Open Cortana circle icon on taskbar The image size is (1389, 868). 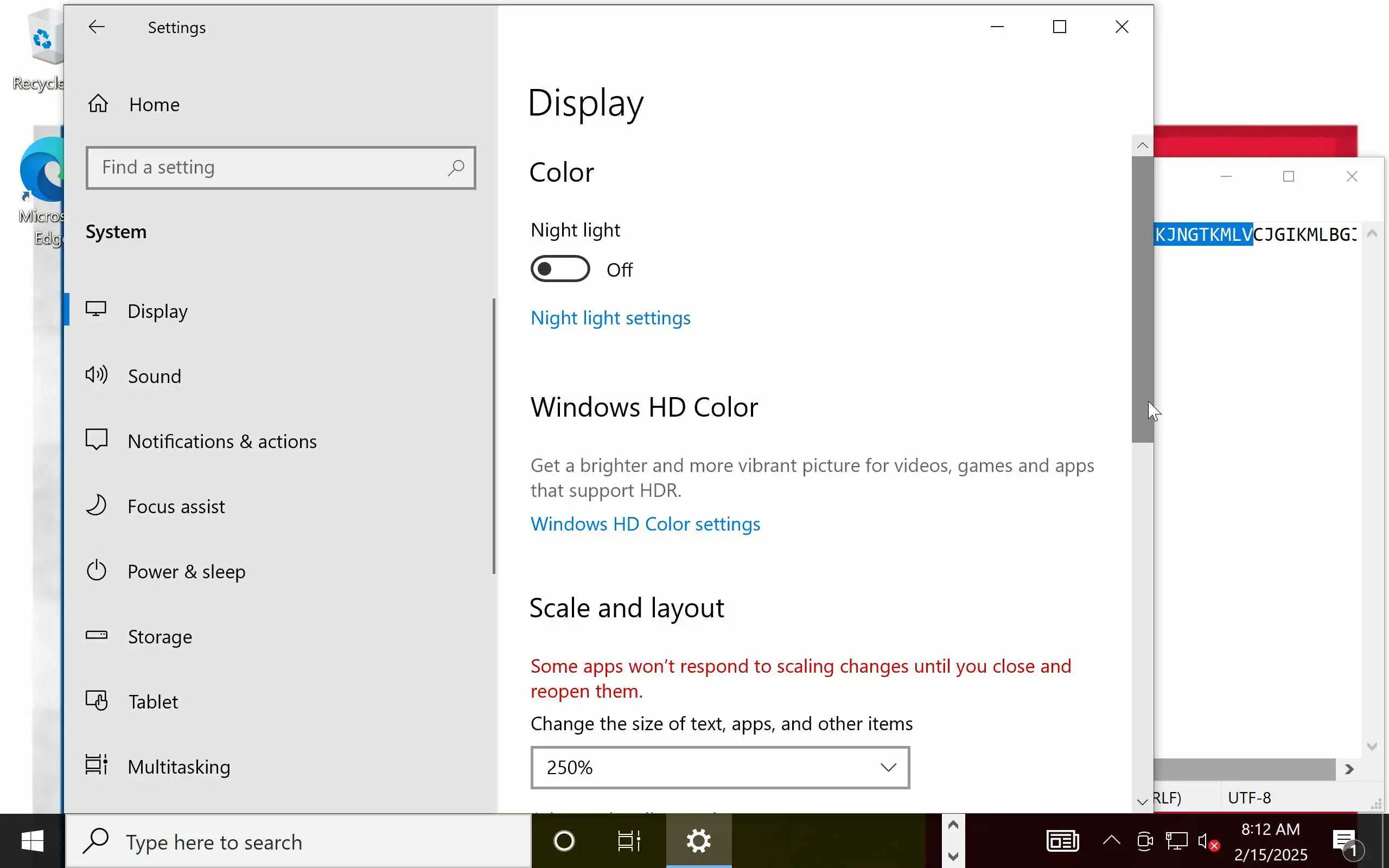coord(564,841)
